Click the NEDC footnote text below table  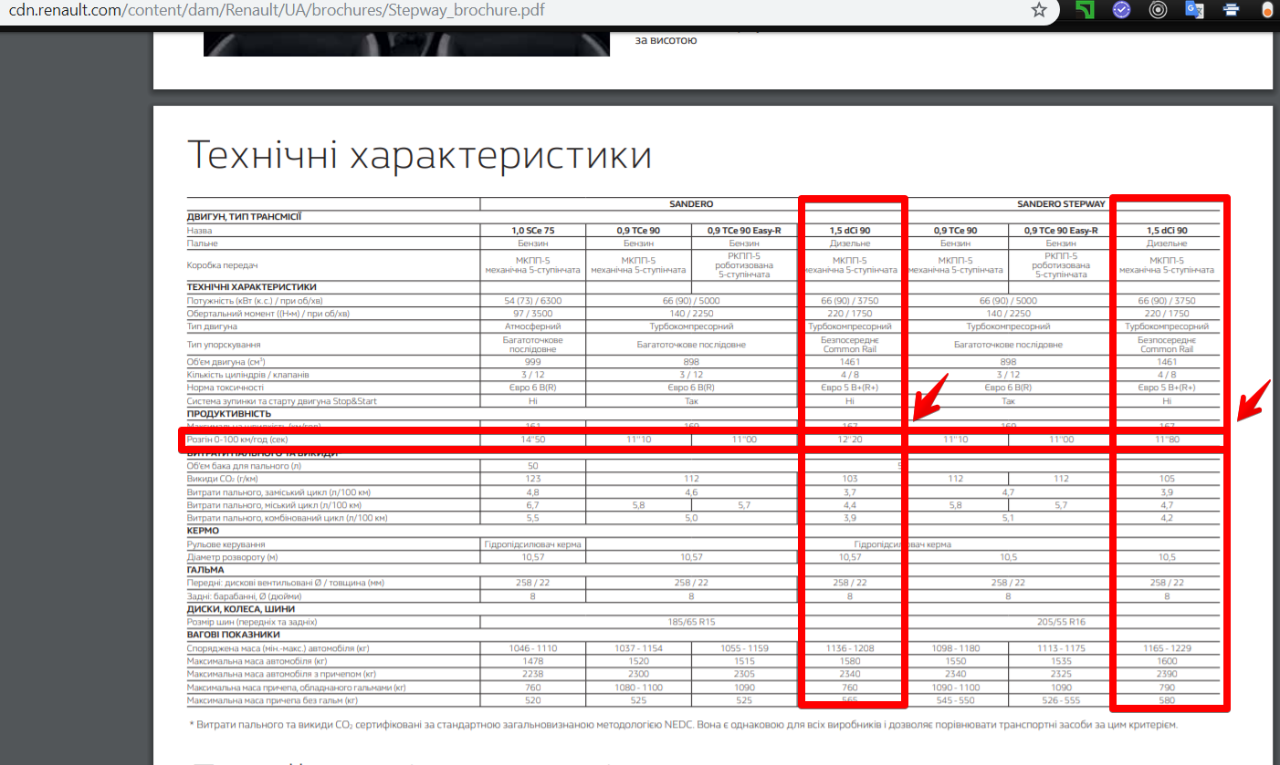pos(683,725)
